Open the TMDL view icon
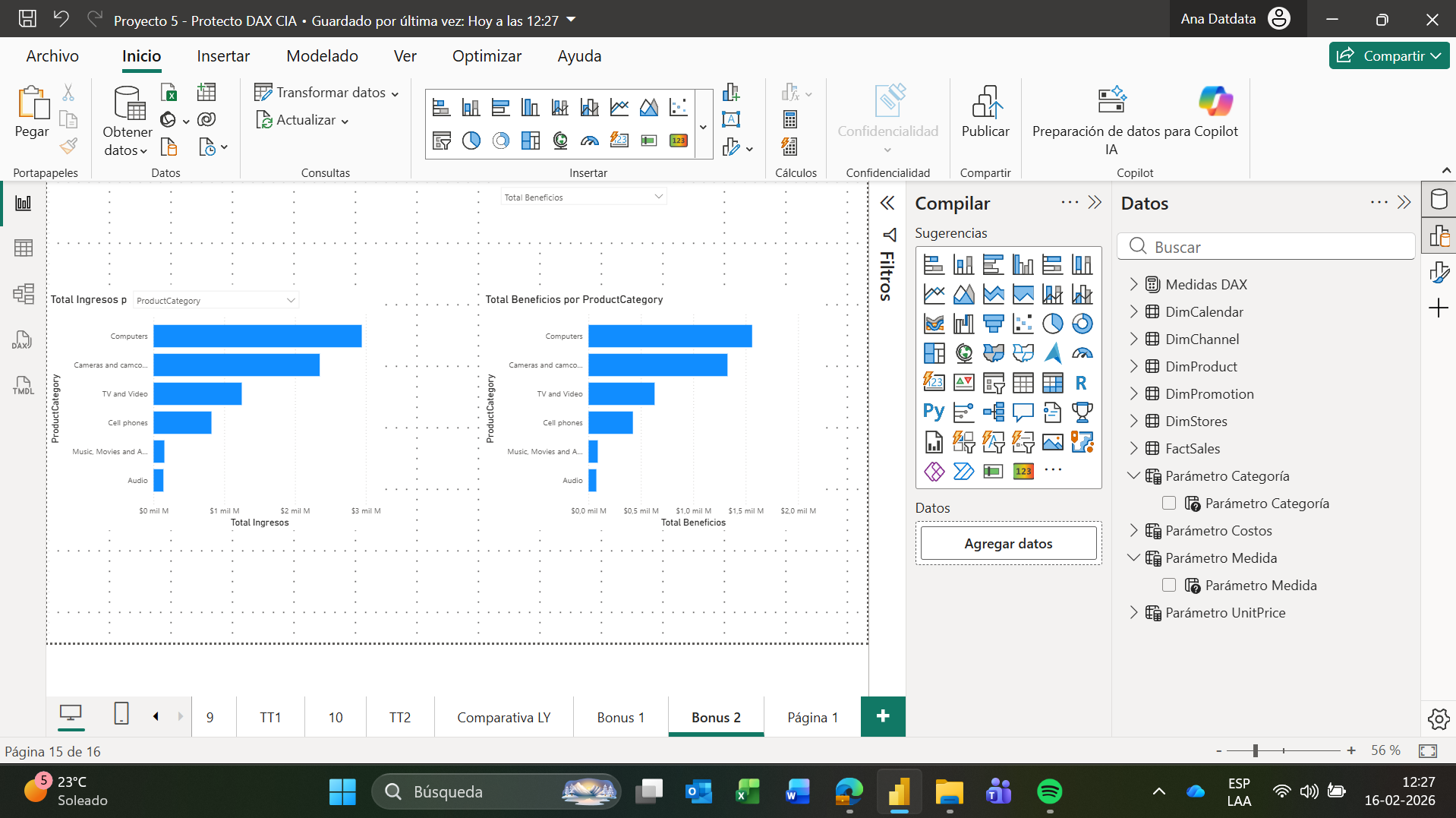 [x=23, y=386]
